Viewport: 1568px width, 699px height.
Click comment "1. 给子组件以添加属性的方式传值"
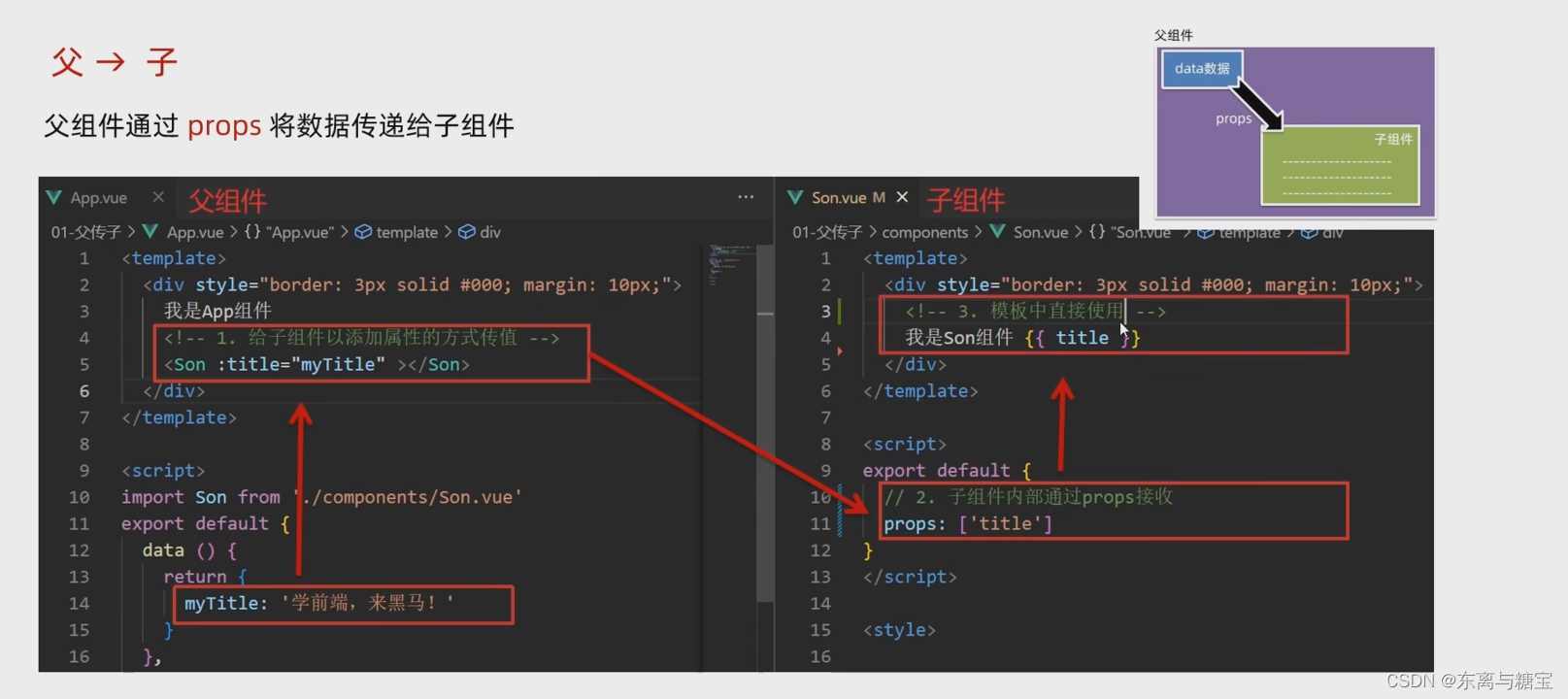[x=361, y=337]
